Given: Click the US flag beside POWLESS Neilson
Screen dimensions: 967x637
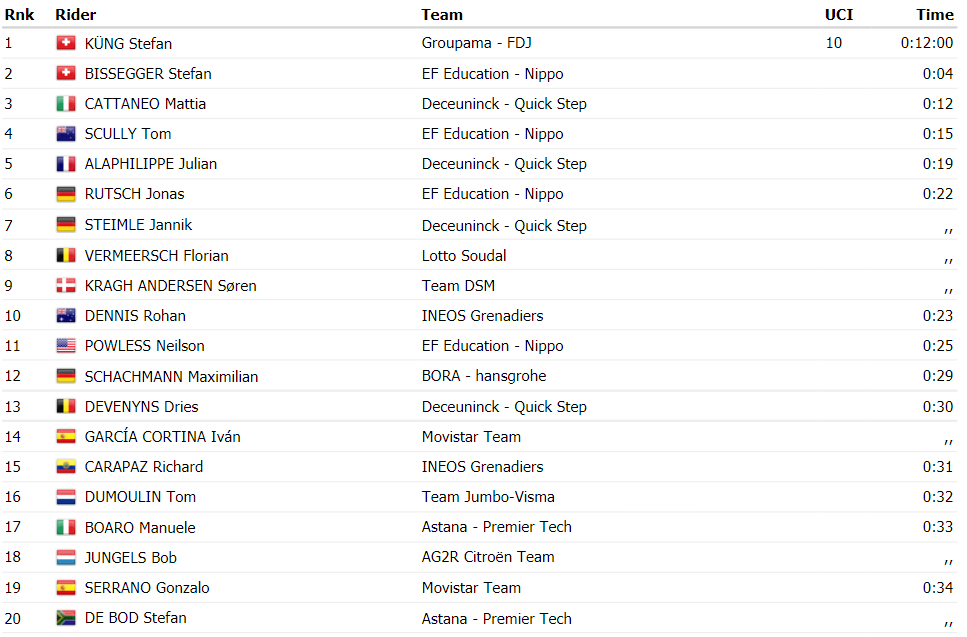Looking at the screenshot, I should pyautogui.click(x=65, y=346).
